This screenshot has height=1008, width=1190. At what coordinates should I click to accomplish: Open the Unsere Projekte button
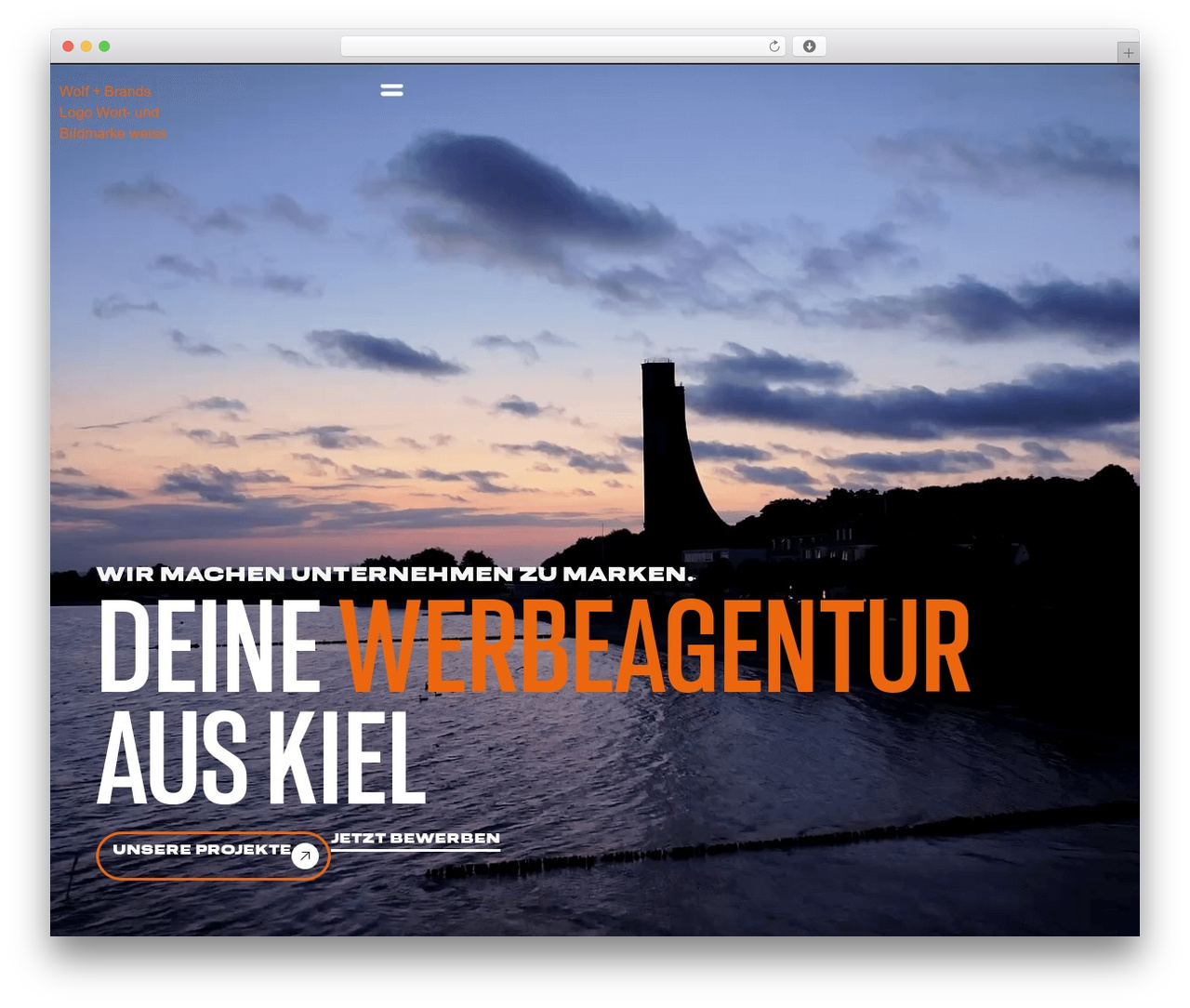[x=213, y=855]
